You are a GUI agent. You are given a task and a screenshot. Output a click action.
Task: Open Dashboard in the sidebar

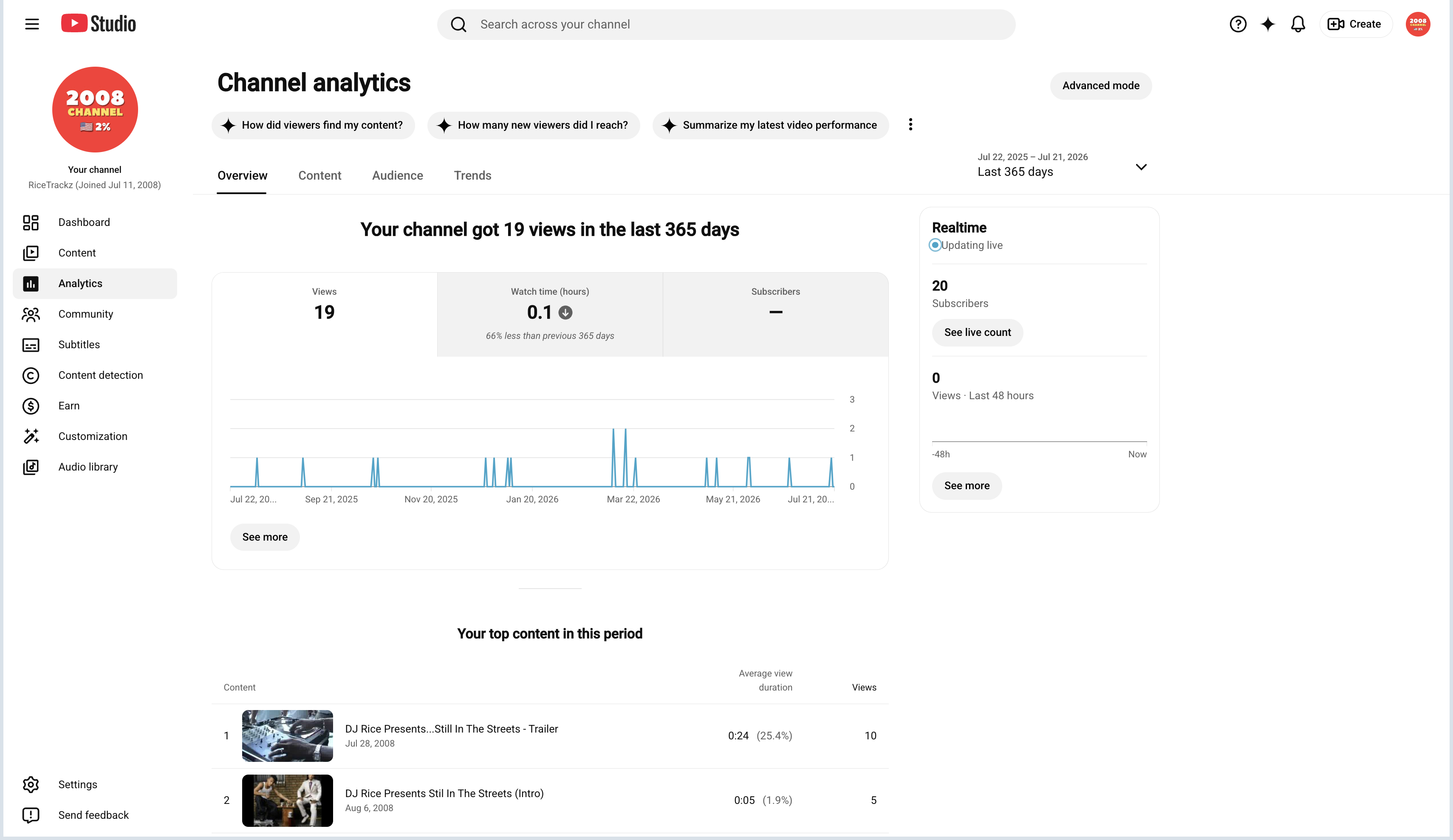pyautogui.click(x=95, y=223)
